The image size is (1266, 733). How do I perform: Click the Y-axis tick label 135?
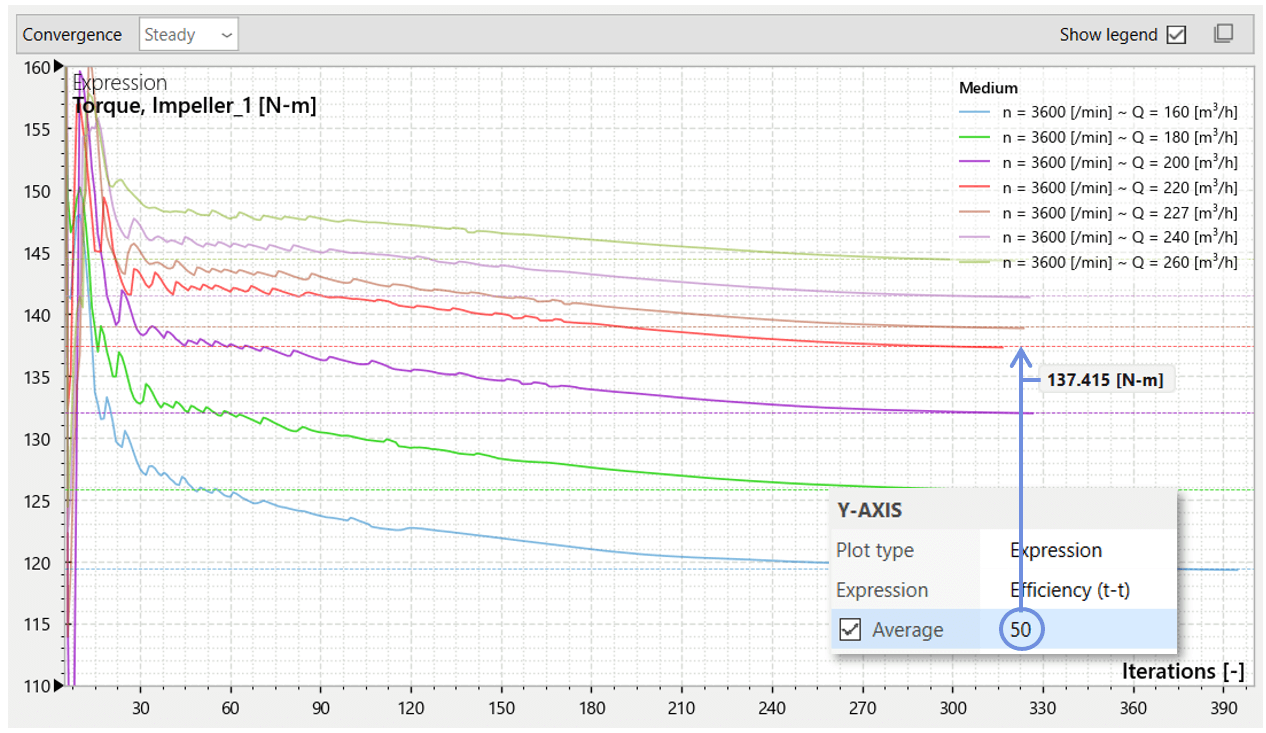tap(36, 377)
